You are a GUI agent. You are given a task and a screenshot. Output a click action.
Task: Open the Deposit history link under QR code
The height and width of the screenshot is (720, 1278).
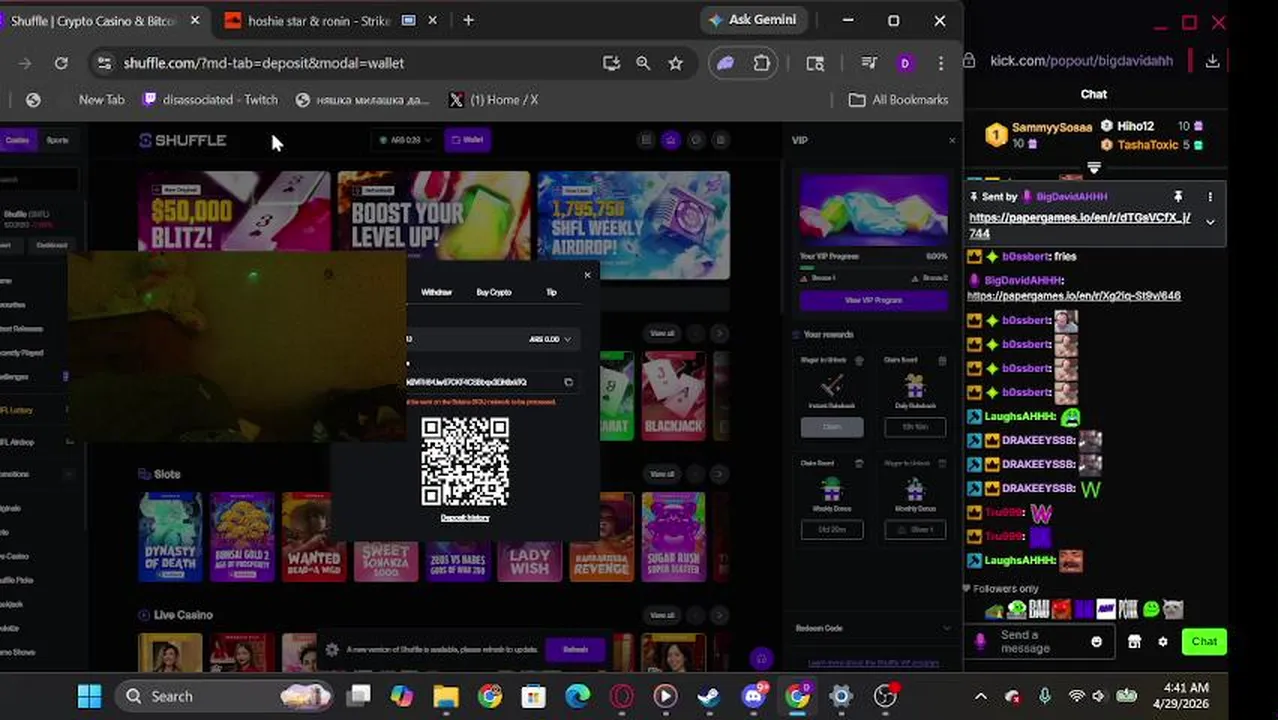click(465, 518)
